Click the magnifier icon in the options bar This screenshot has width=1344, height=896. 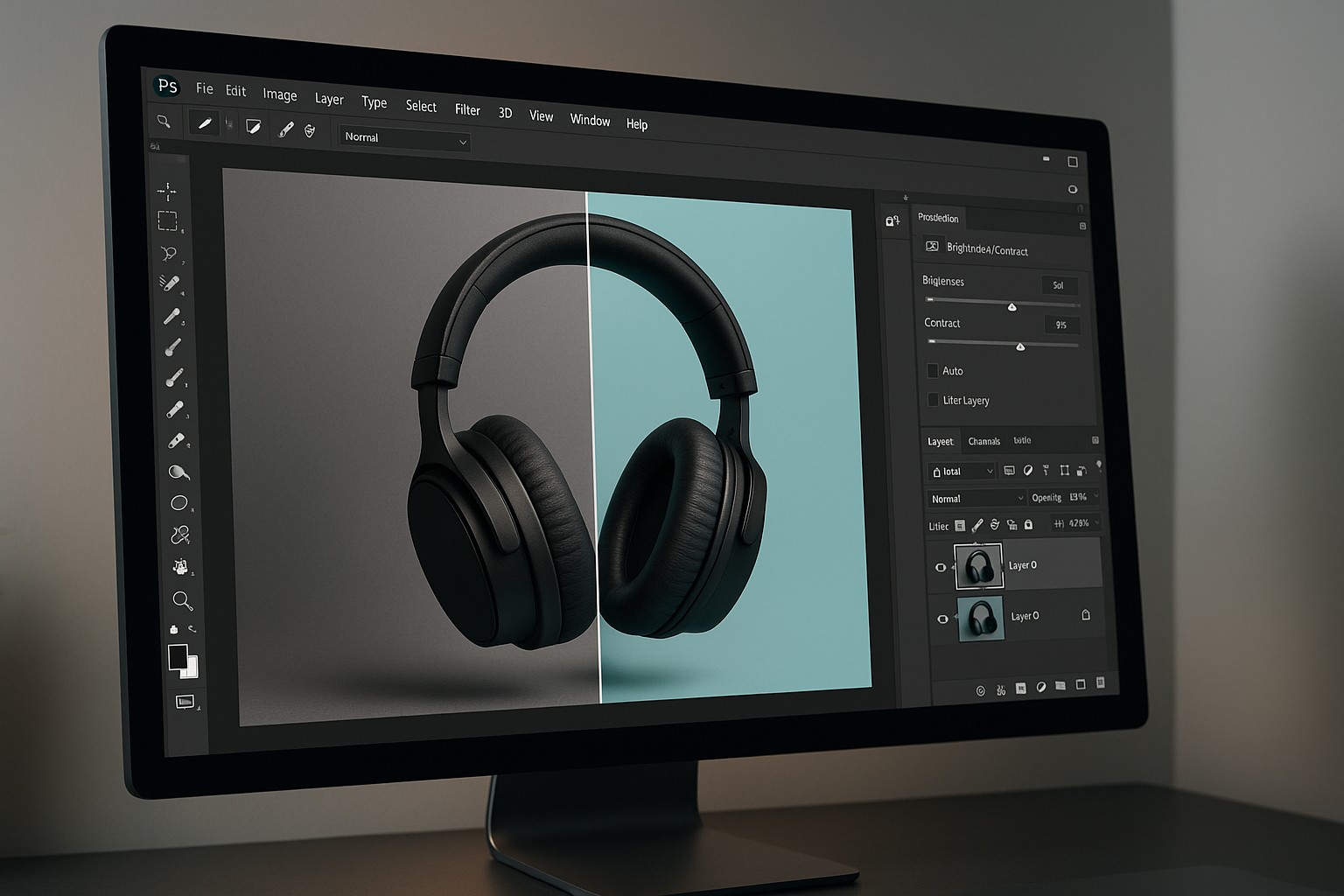click(x=164, y=121)
